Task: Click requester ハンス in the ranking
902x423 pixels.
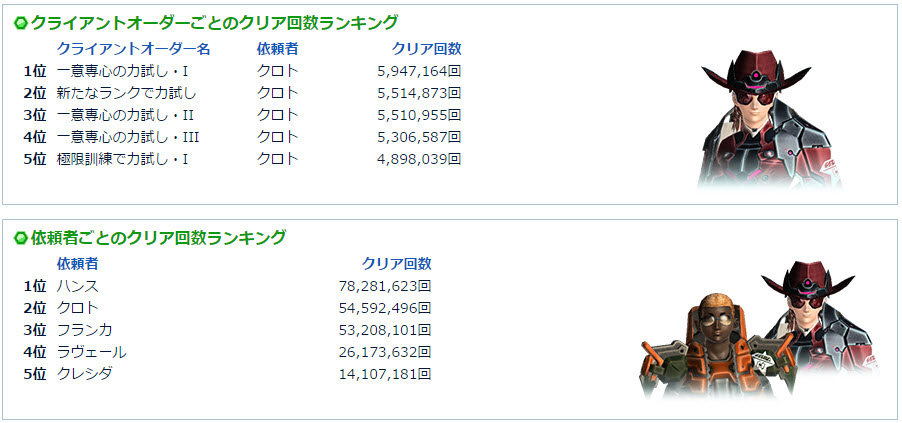Action: click(x=77, y=286)
